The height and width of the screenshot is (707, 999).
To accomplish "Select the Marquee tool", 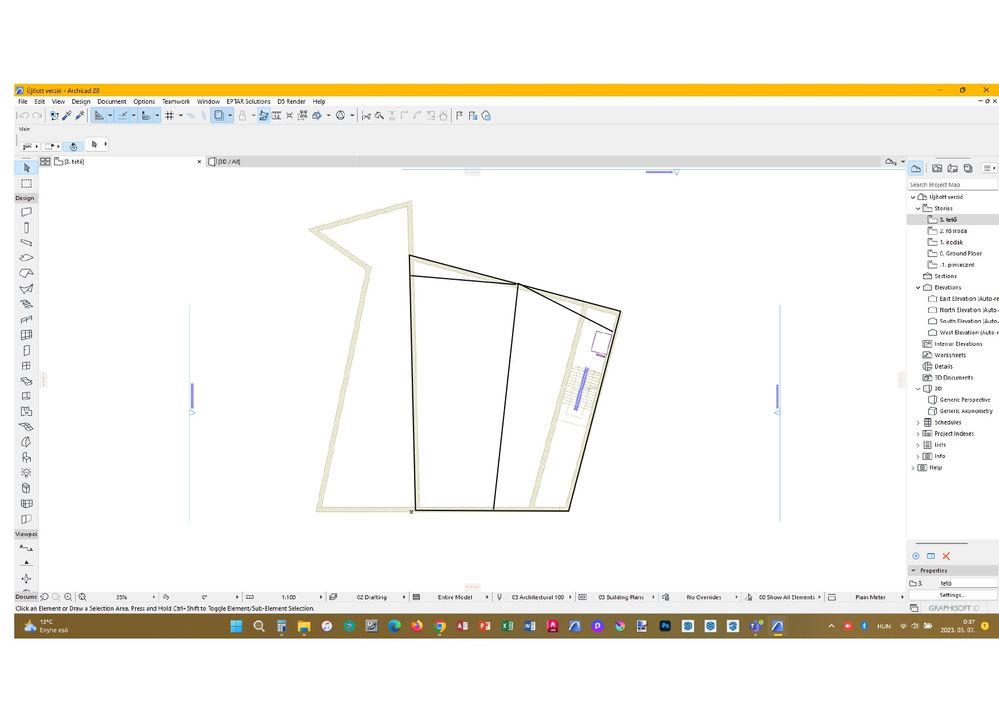I will pyautogui.click(x=25, y=183).
